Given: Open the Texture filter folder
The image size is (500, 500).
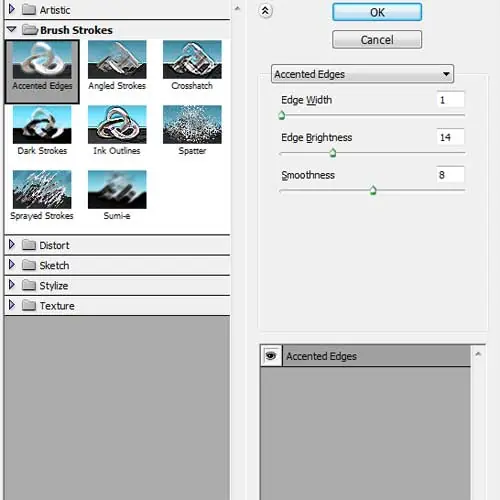Looking at the screenshot, I should [x=12, y=305].
